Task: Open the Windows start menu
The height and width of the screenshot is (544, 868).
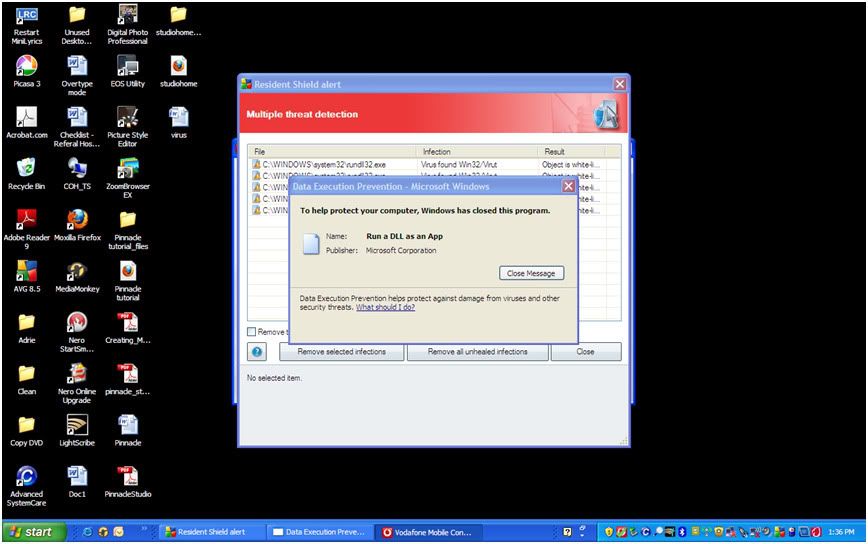Action: [34, 532]
